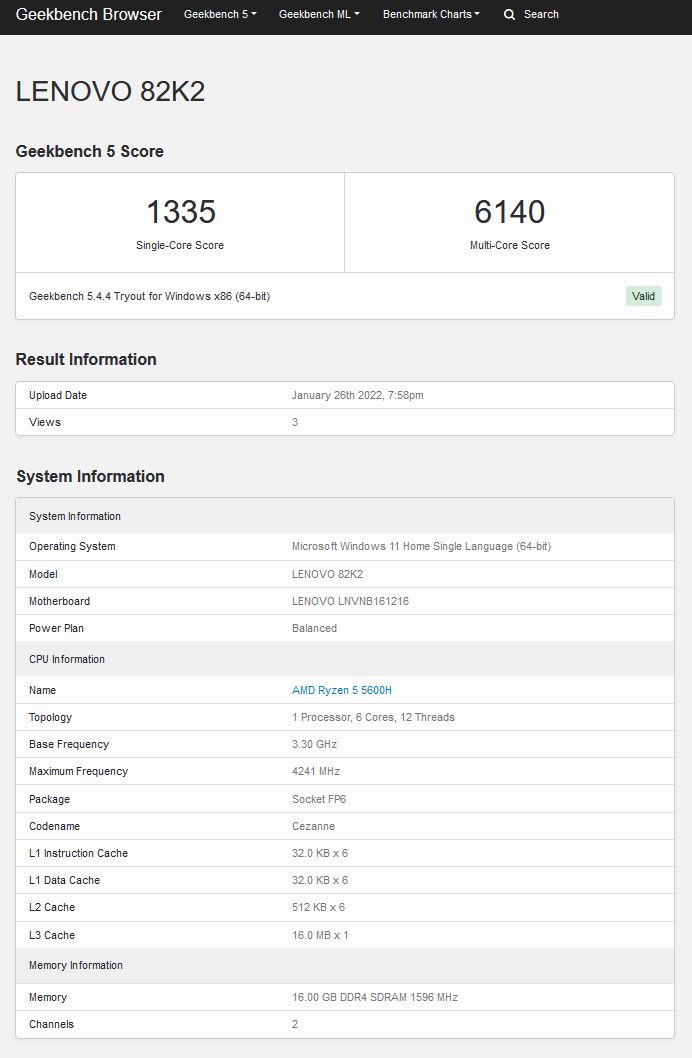Image resolution: width=692 pixels, height=1058 pixels.
Task: Click the LENOVO 82K2 page heading
Action: tap(110, 92)
